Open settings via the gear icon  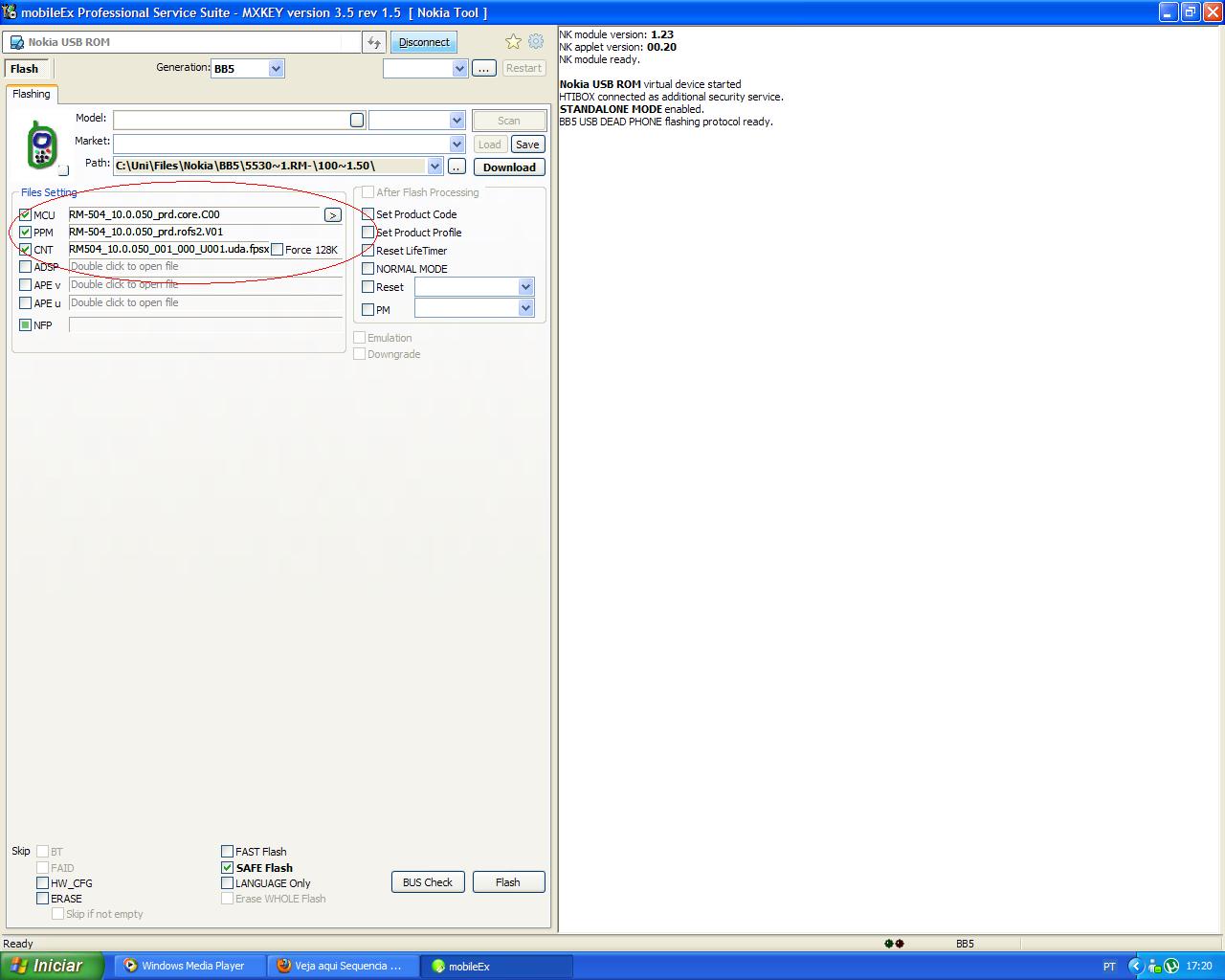pos(536,41)
